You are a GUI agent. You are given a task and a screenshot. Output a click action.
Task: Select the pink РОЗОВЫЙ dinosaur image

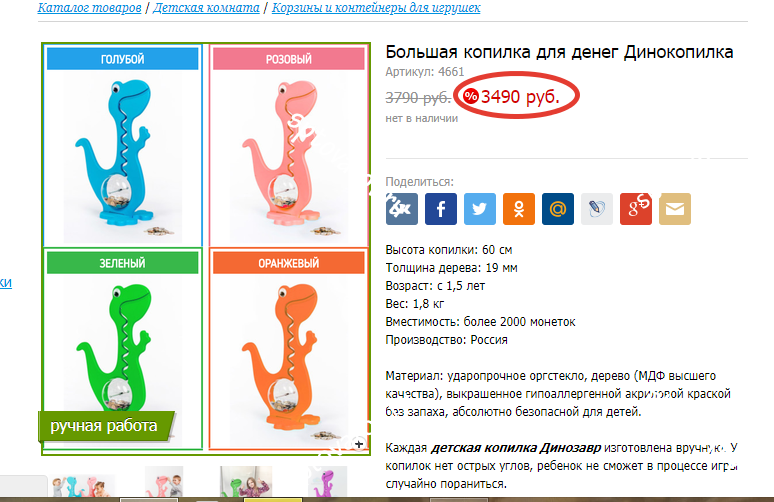(289, 146)
